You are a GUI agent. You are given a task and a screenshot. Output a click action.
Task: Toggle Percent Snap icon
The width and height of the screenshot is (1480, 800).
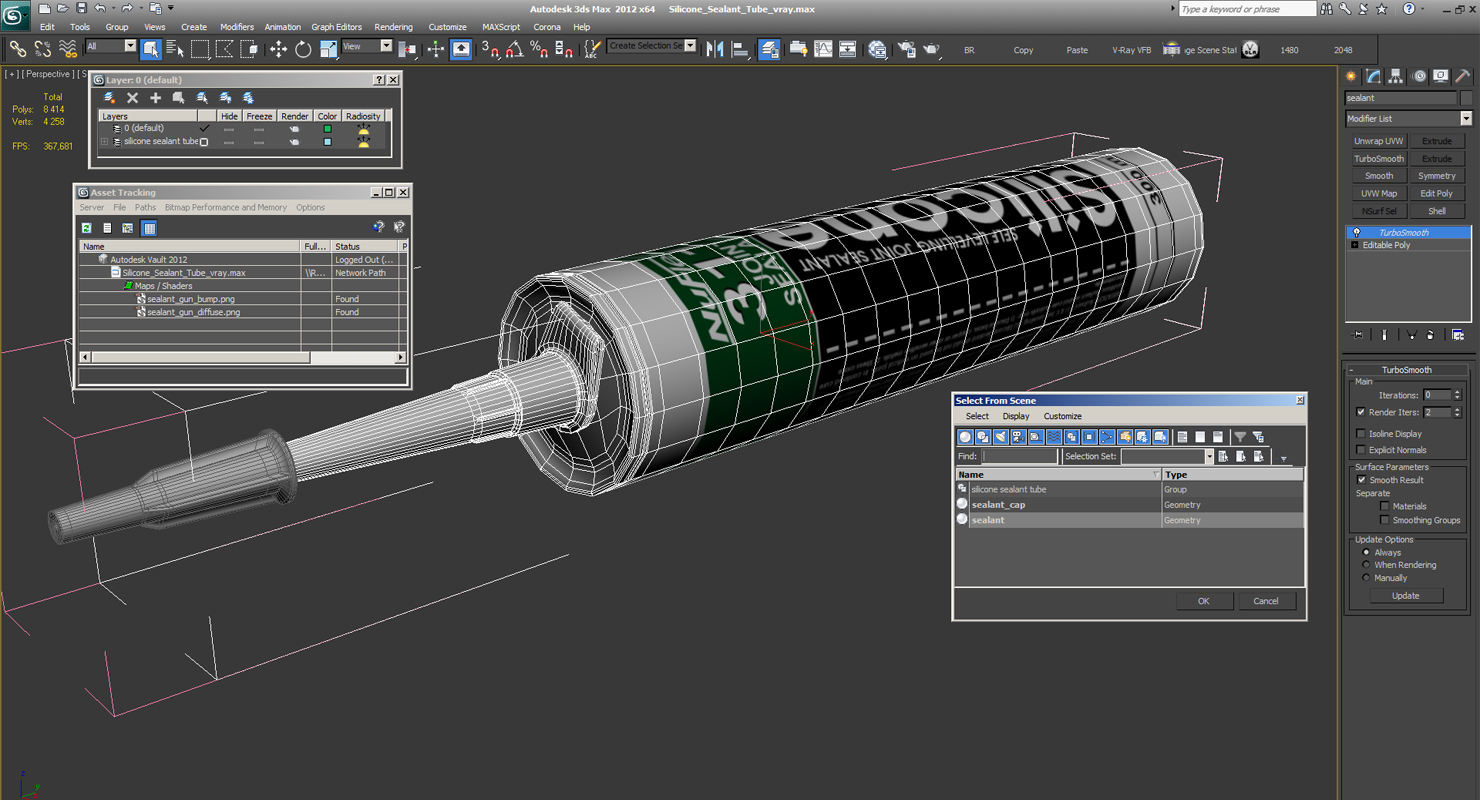pyautogui.click(x=539, y=49)
